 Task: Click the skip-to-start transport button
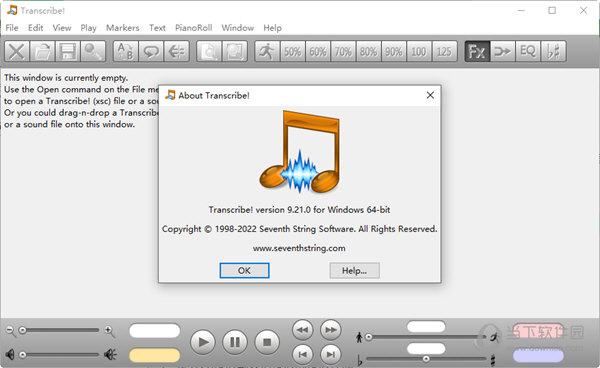click(x=303, y=355)
